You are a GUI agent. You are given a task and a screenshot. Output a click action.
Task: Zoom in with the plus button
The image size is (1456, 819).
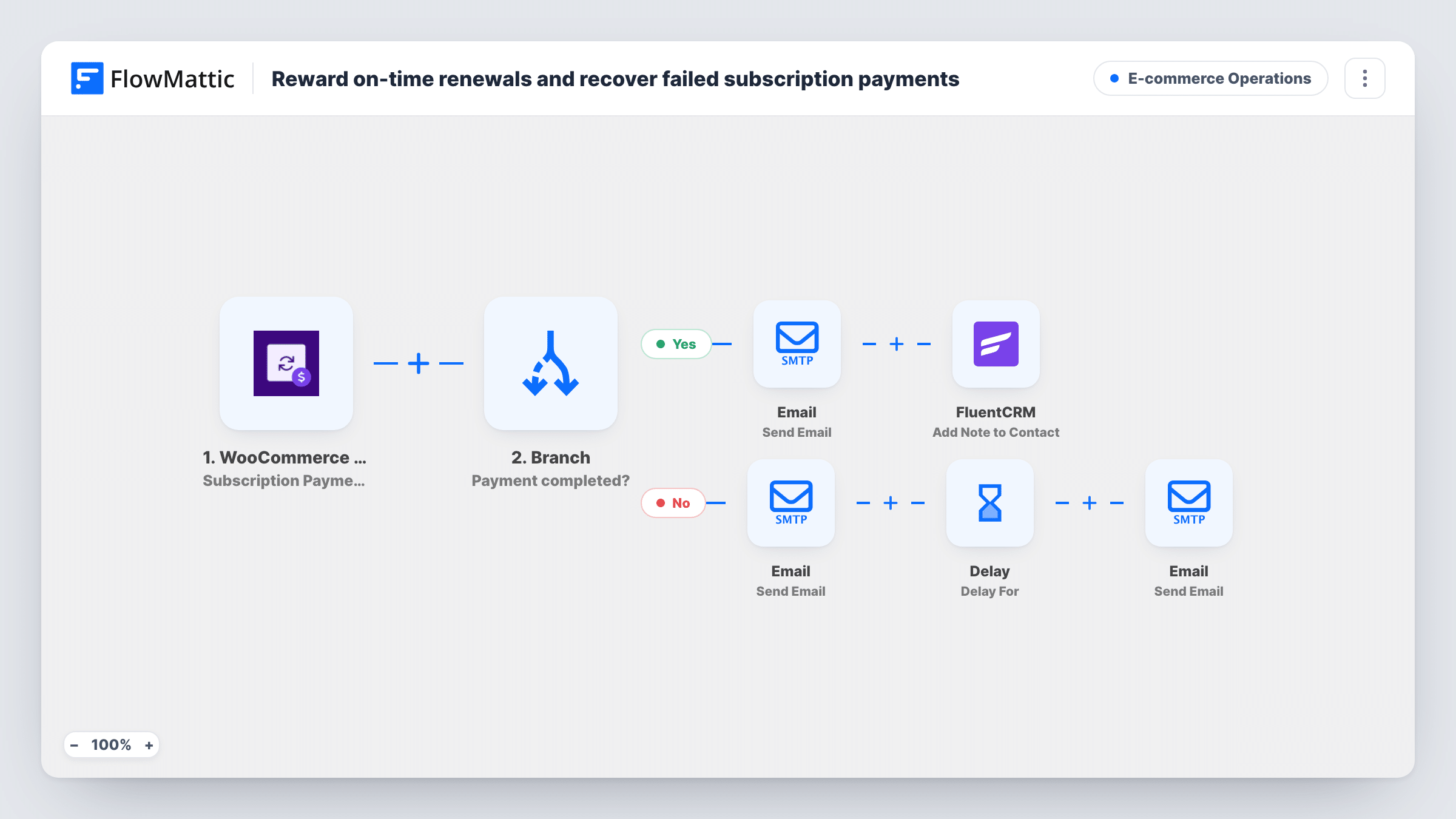[x=149, y=745]
